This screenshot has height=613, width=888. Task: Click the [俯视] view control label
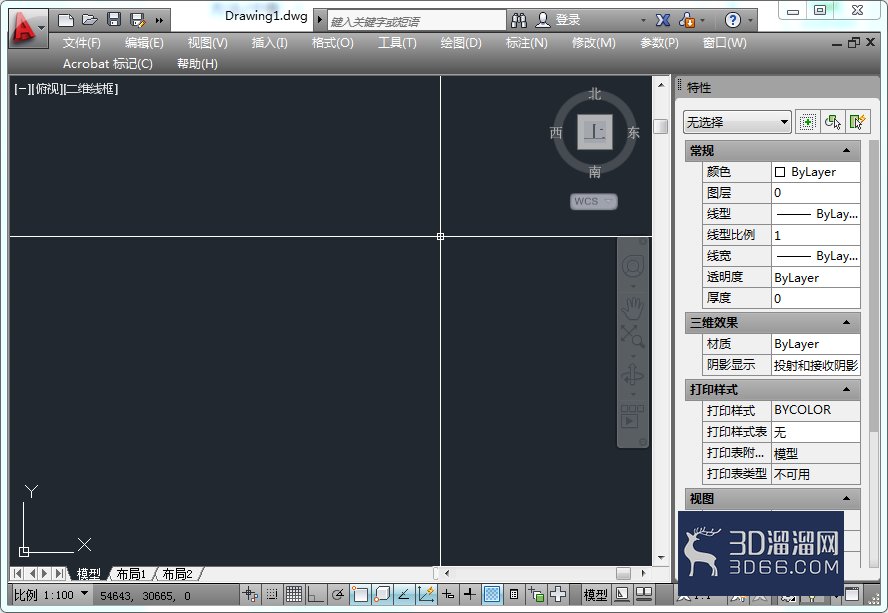[x=47, y=88]
